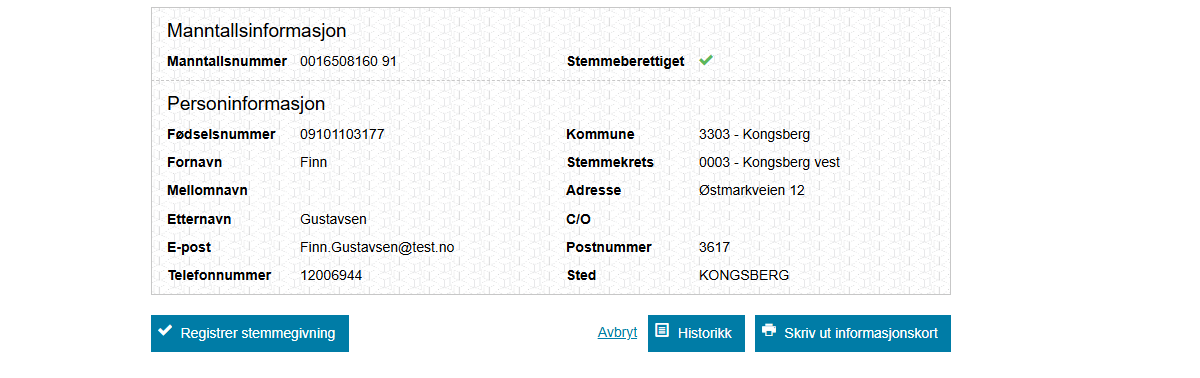Click the Fødselsnummer value 09101103177
The height and width of the screenshot is (378, 1200).
point(342,134)
